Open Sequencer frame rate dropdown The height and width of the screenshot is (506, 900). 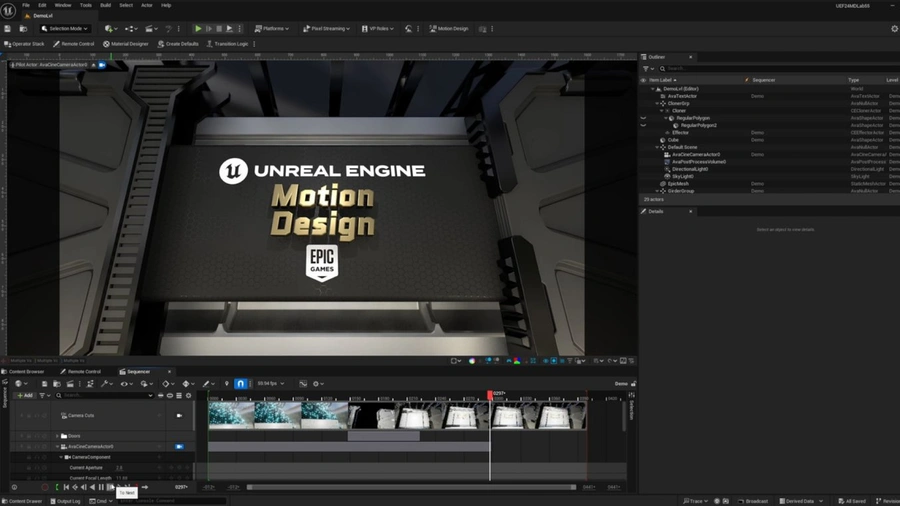[x=270, y=384]
